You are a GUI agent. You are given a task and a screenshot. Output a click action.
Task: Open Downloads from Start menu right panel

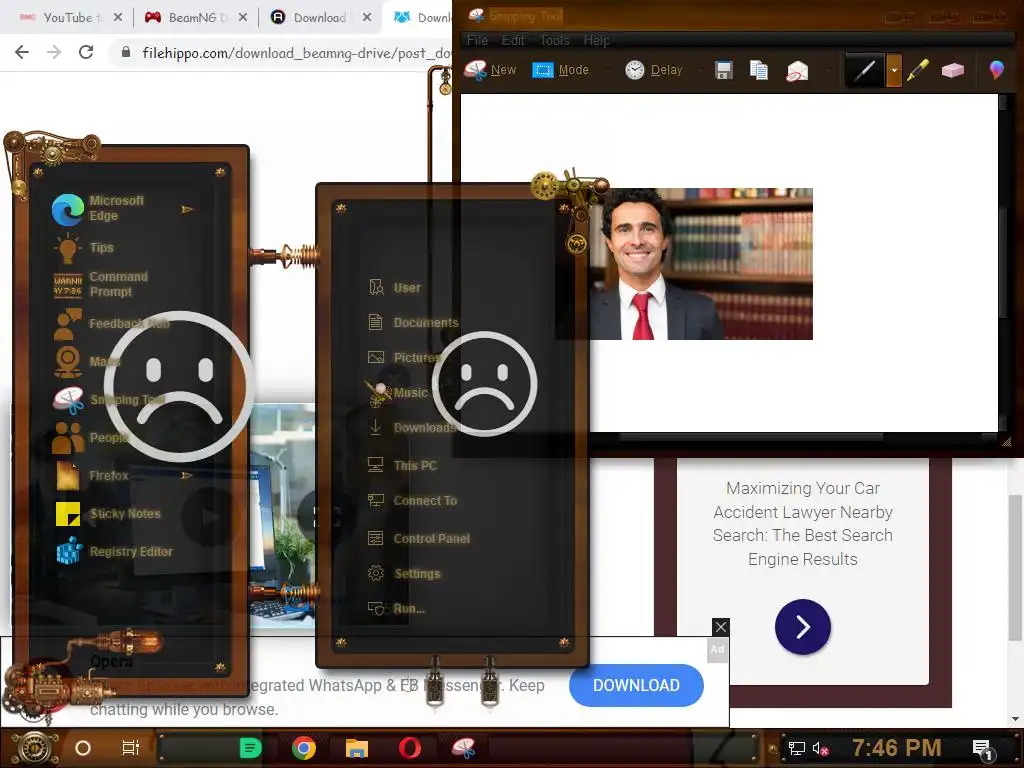412,428
